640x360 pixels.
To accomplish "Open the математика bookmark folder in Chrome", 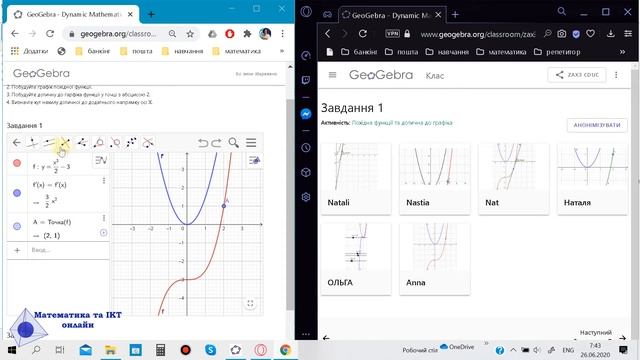I will 237,51.
